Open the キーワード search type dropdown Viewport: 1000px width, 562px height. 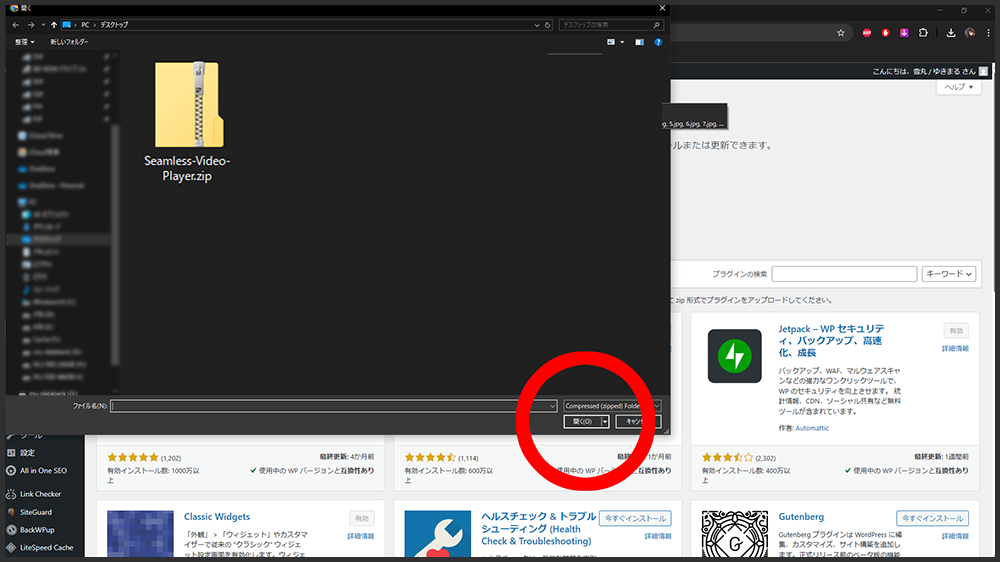[948, 274]
